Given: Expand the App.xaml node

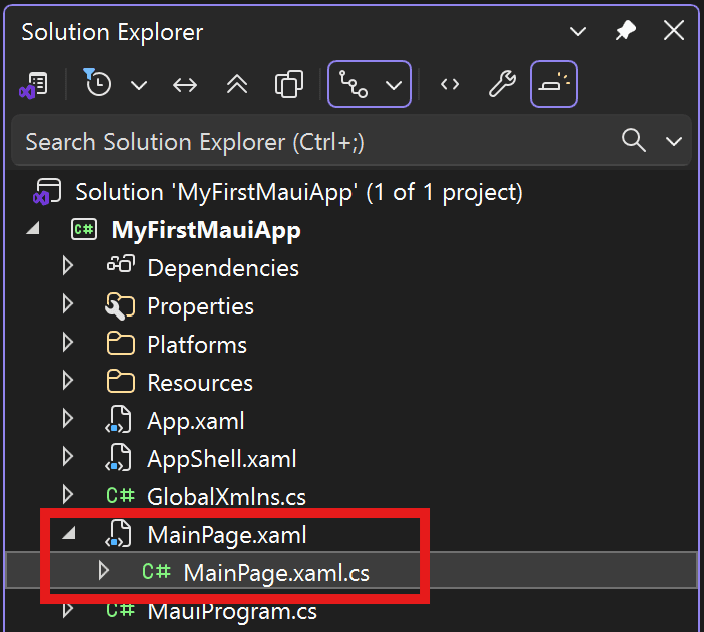Looking at the screenshot, I should 68,419.
